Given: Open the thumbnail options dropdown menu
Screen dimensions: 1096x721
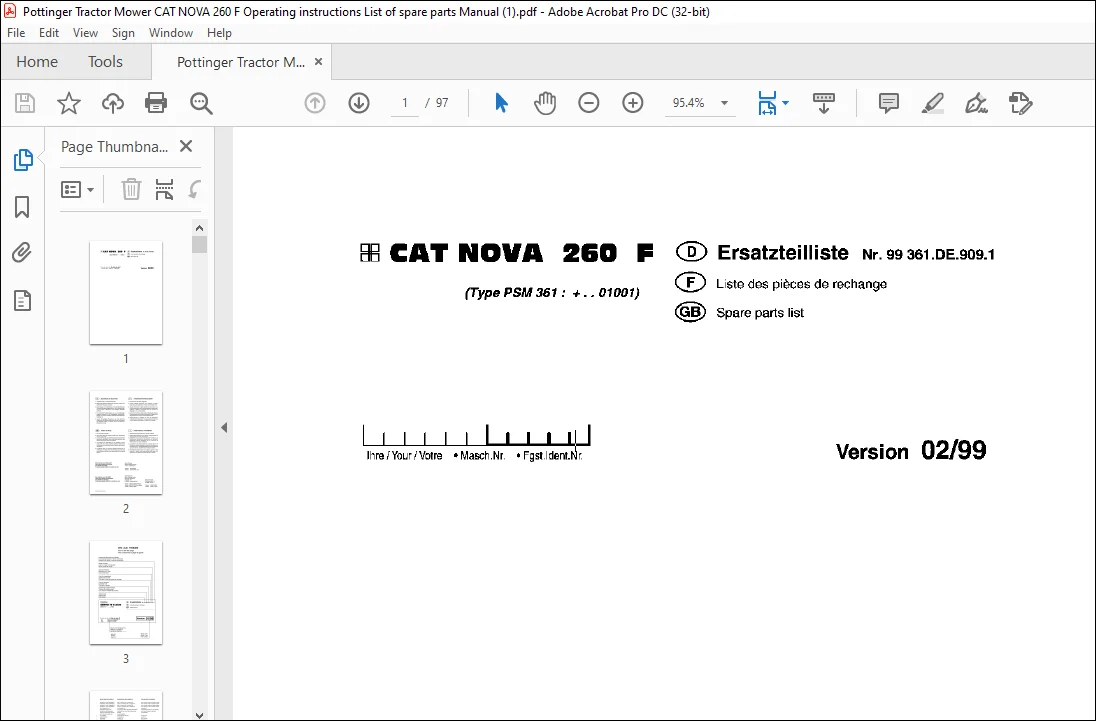Looking at the screenshot, I should [78, 189].
